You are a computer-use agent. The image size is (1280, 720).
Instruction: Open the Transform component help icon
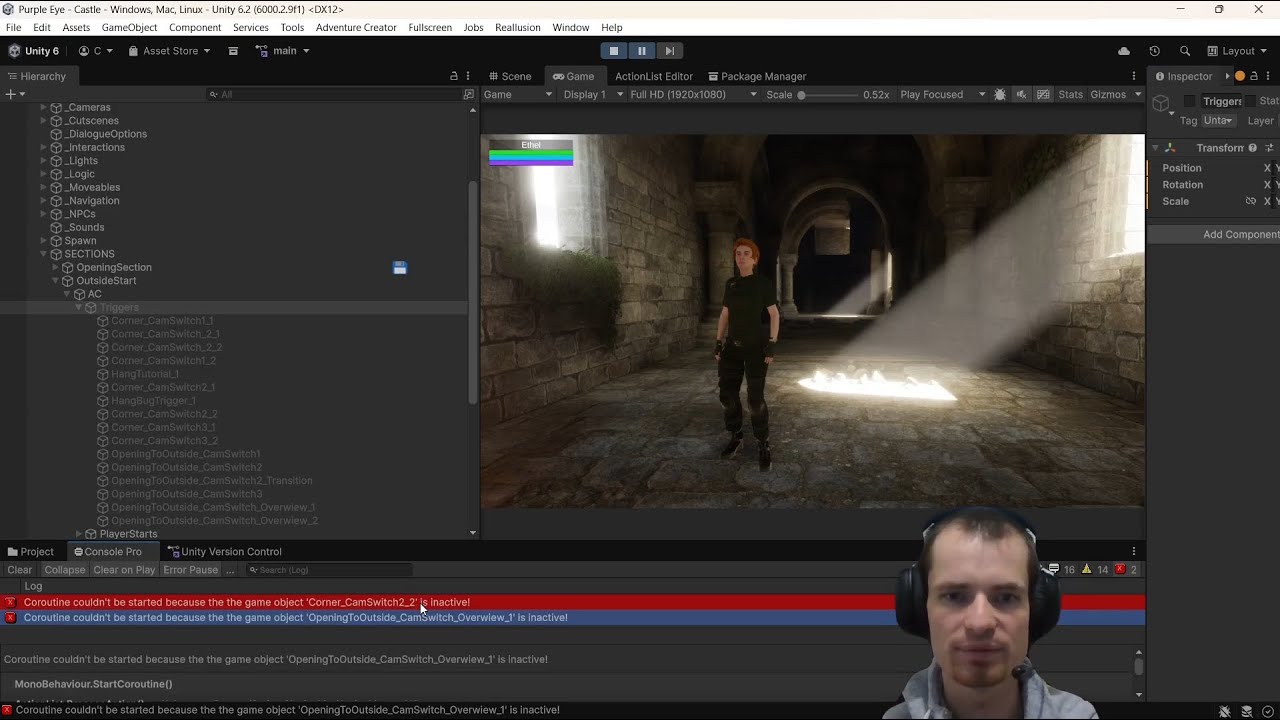tap(1252, 148)
